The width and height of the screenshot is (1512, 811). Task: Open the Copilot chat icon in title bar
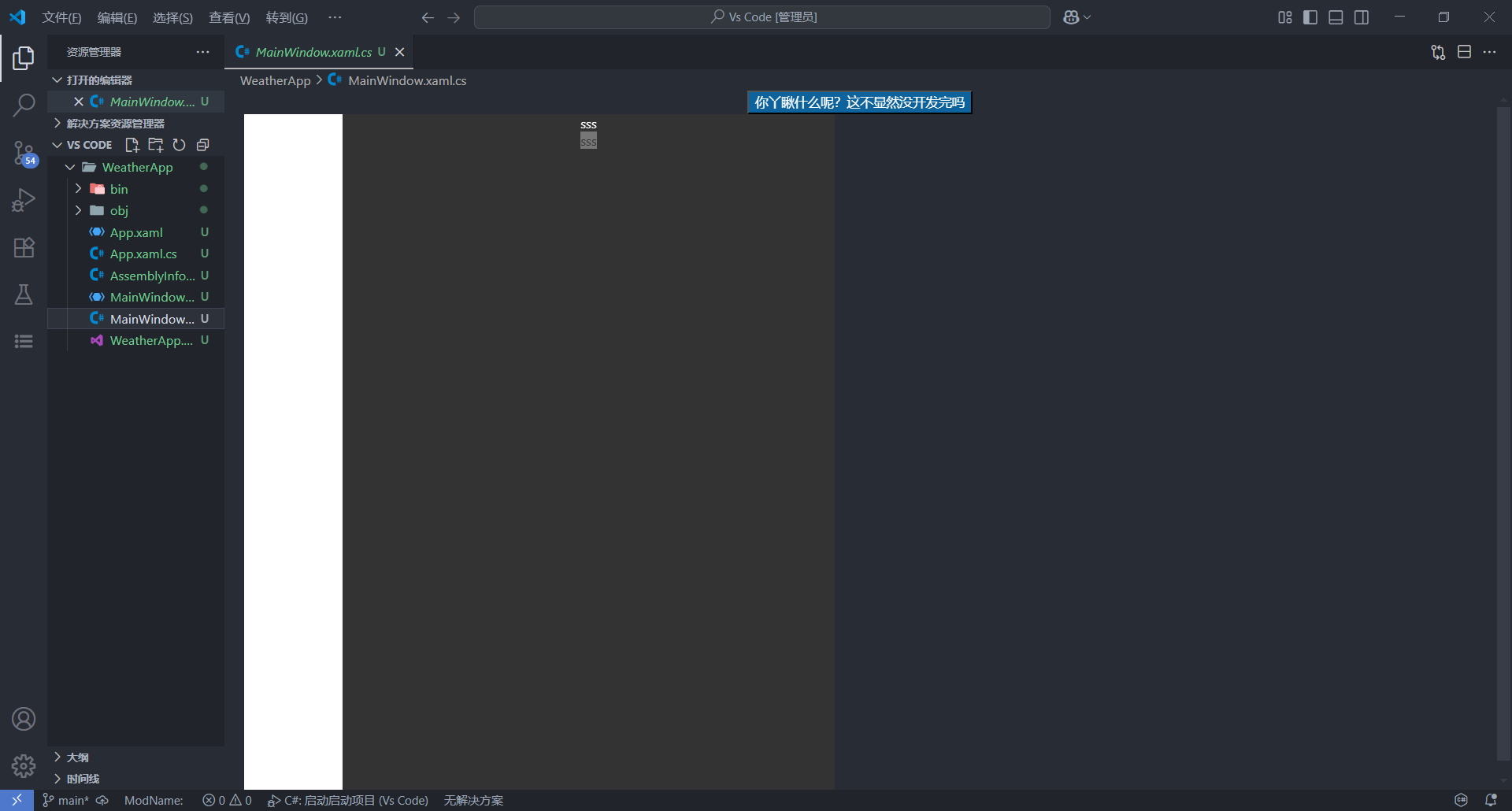click(1071, 17)
